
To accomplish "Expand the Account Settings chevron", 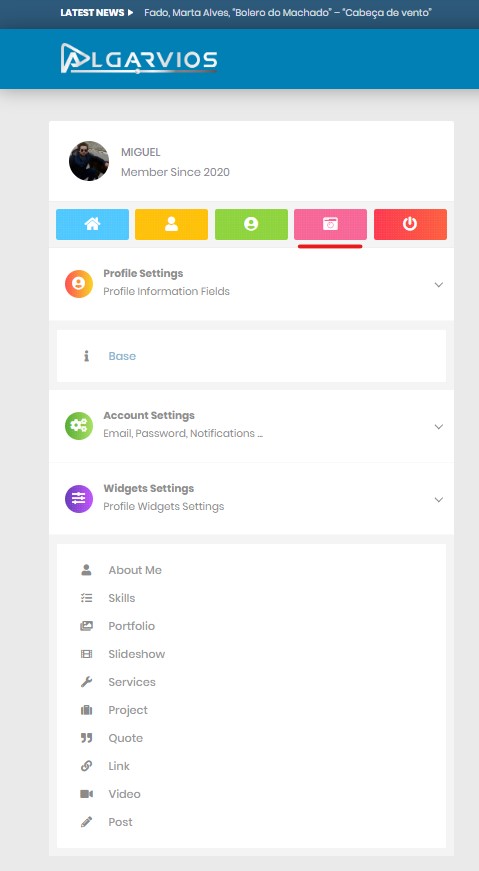I will [438, 427].
